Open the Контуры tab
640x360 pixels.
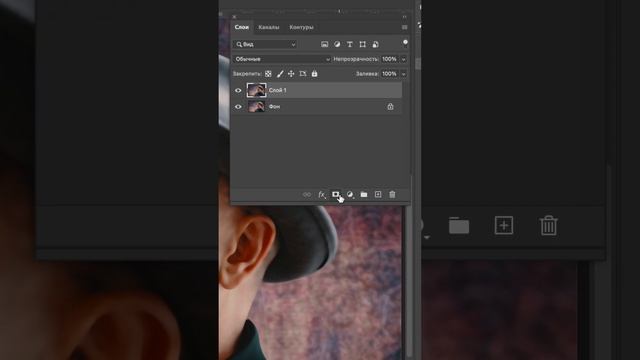click(x=301, y=27)
